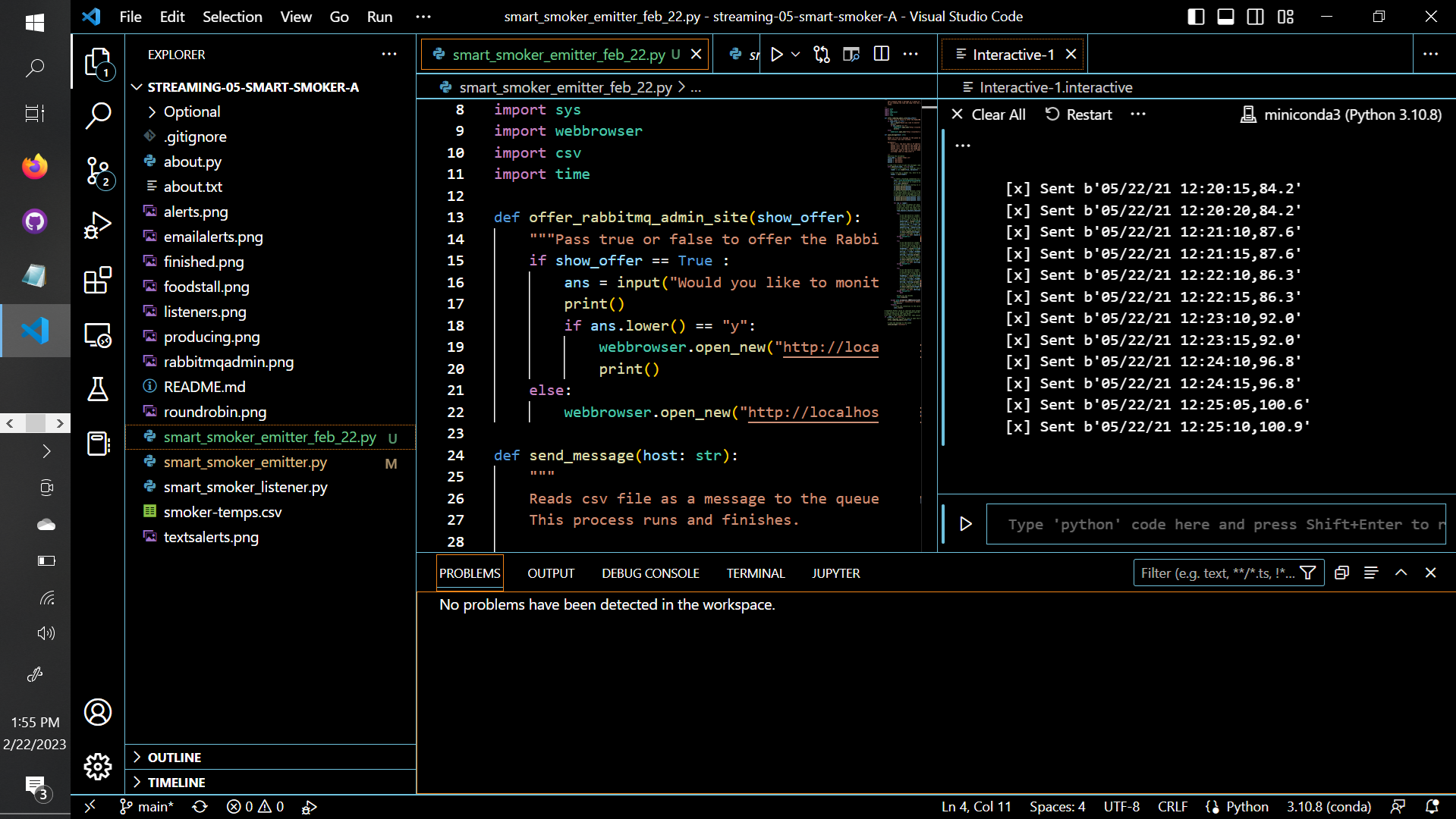The height and width of the screenshot is (819, 1456).
Task: Open the Source Control view
Action: pos(97,173)
